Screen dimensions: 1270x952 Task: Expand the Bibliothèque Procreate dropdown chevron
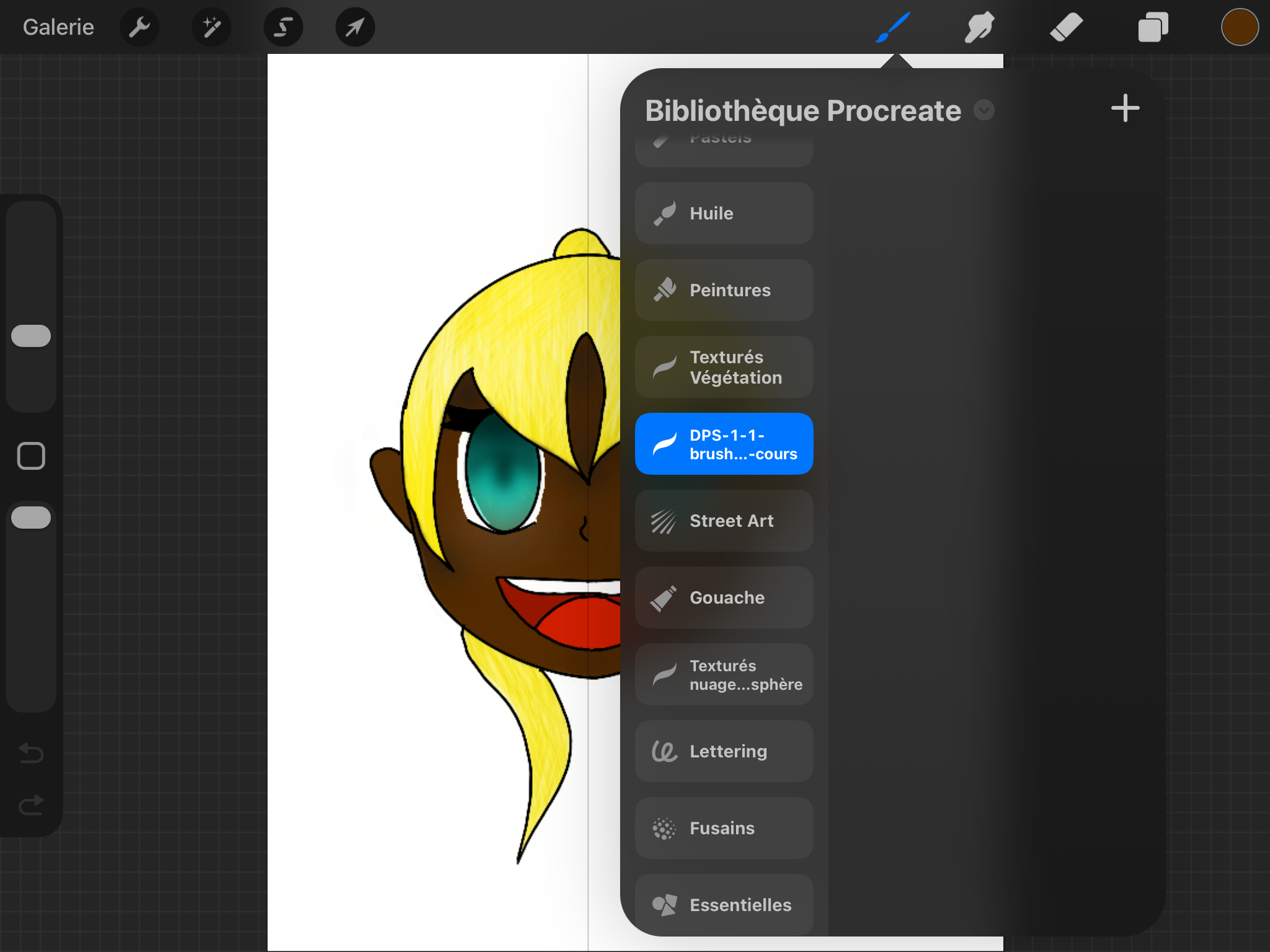coord(984,110)
